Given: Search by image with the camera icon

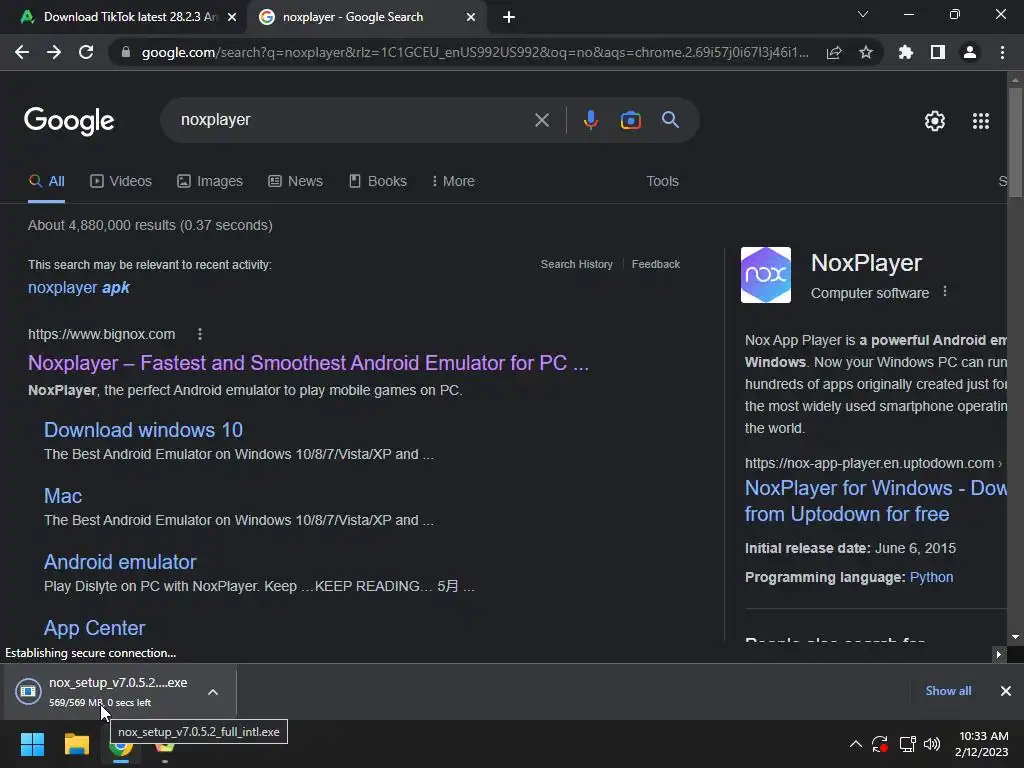Looking at the screenshot, I should 630,120.
